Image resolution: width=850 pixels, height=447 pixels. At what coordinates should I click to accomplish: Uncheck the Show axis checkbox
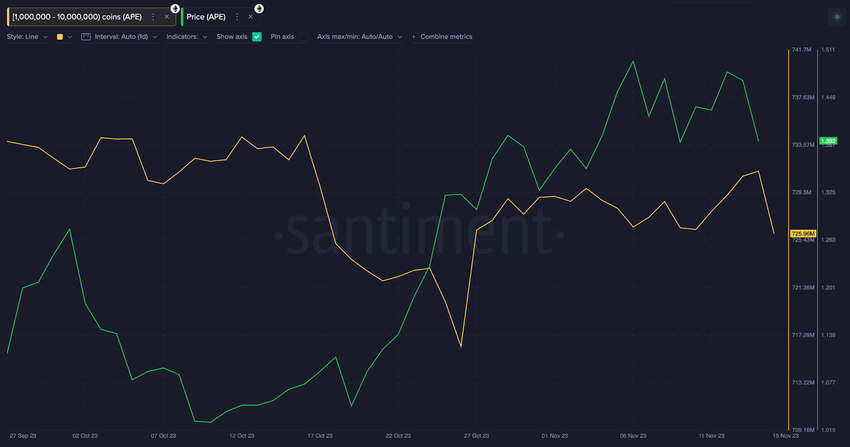(257, 37)
